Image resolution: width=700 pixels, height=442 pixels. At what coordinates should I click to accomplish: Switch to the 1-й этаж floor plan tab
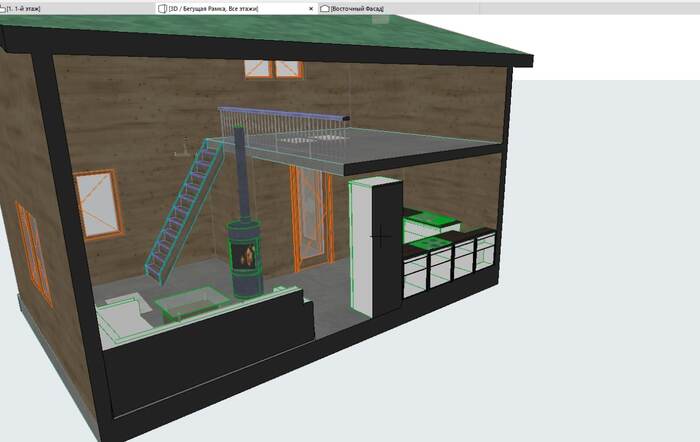[x=32, y=8]
